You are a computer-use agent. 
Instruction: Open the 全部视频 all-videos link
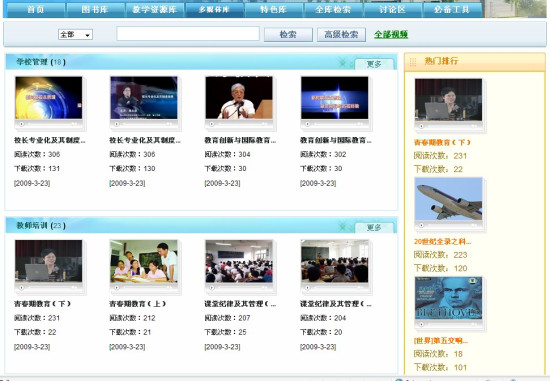tap(391, 34)
